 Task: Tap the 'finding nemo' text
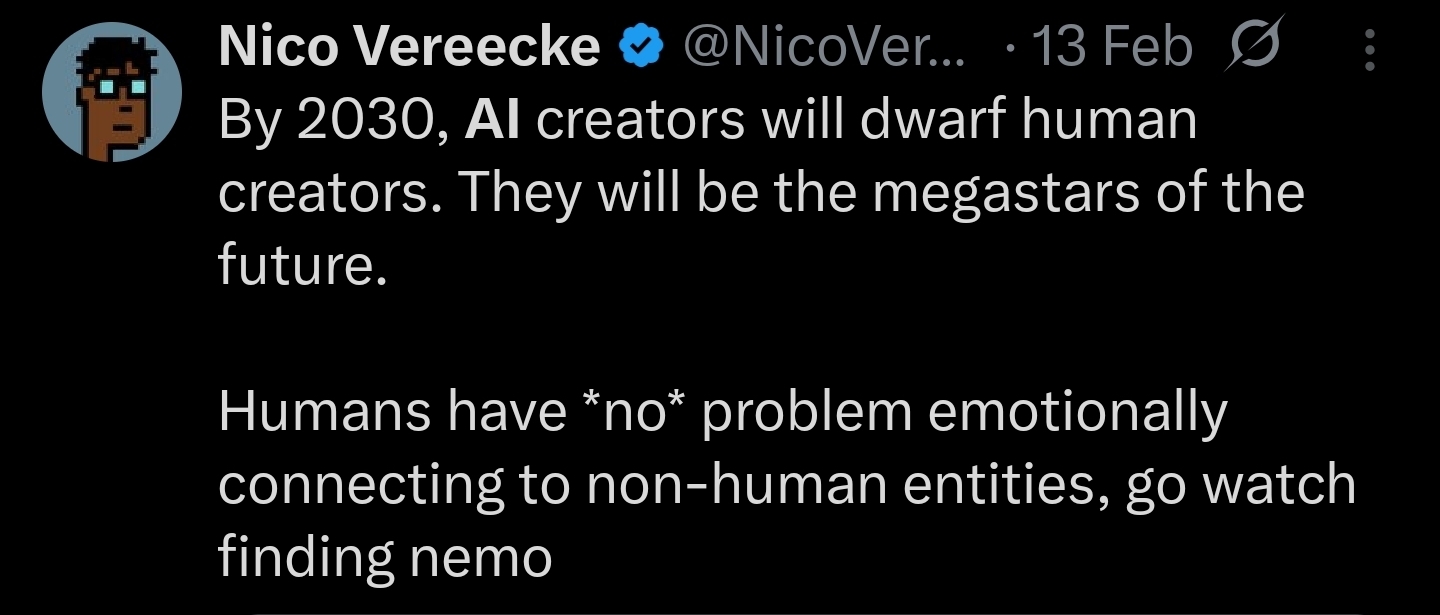pos(385,557)
